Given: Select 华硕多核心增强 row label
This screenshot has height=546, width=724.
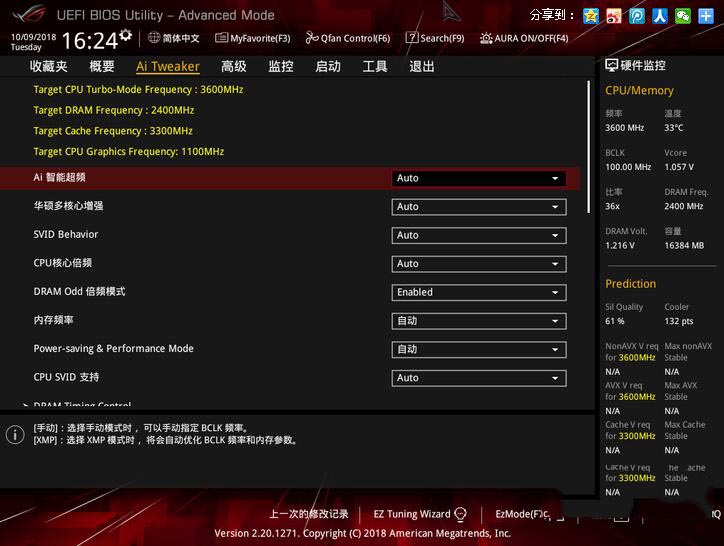Looking at the screenshot, I should pyautogui.click(x=68, y=206).
